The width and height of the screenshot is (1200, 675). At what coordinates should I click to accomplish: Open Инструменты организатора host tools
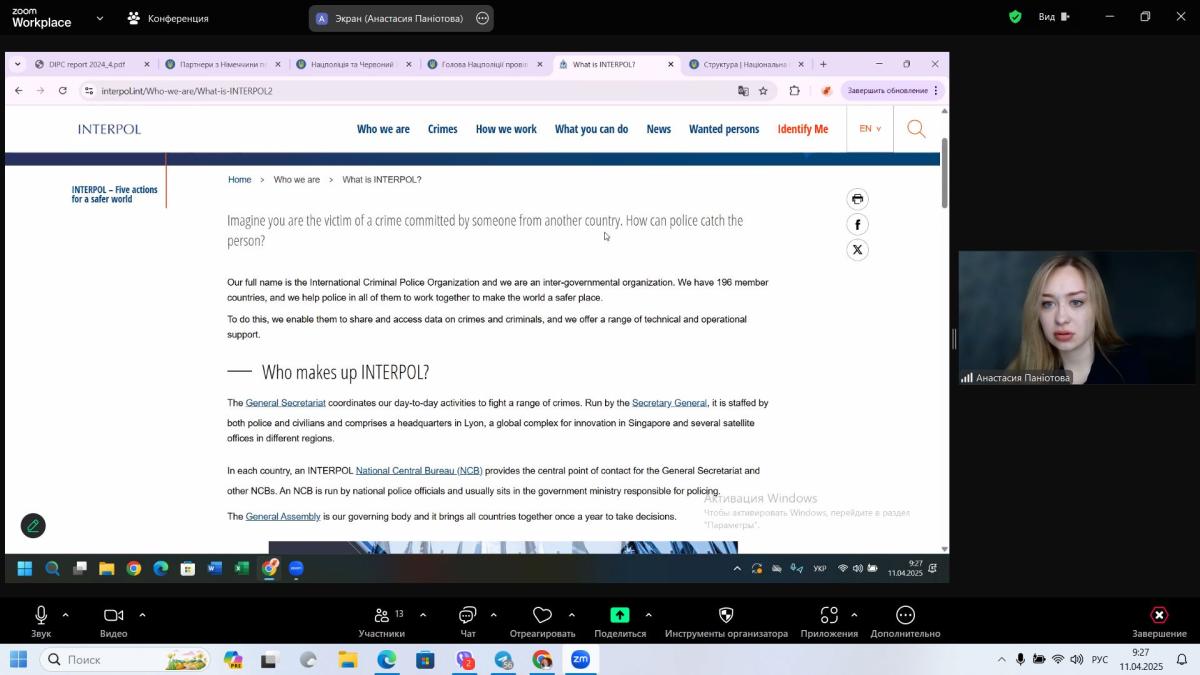[x=726, y=621]
